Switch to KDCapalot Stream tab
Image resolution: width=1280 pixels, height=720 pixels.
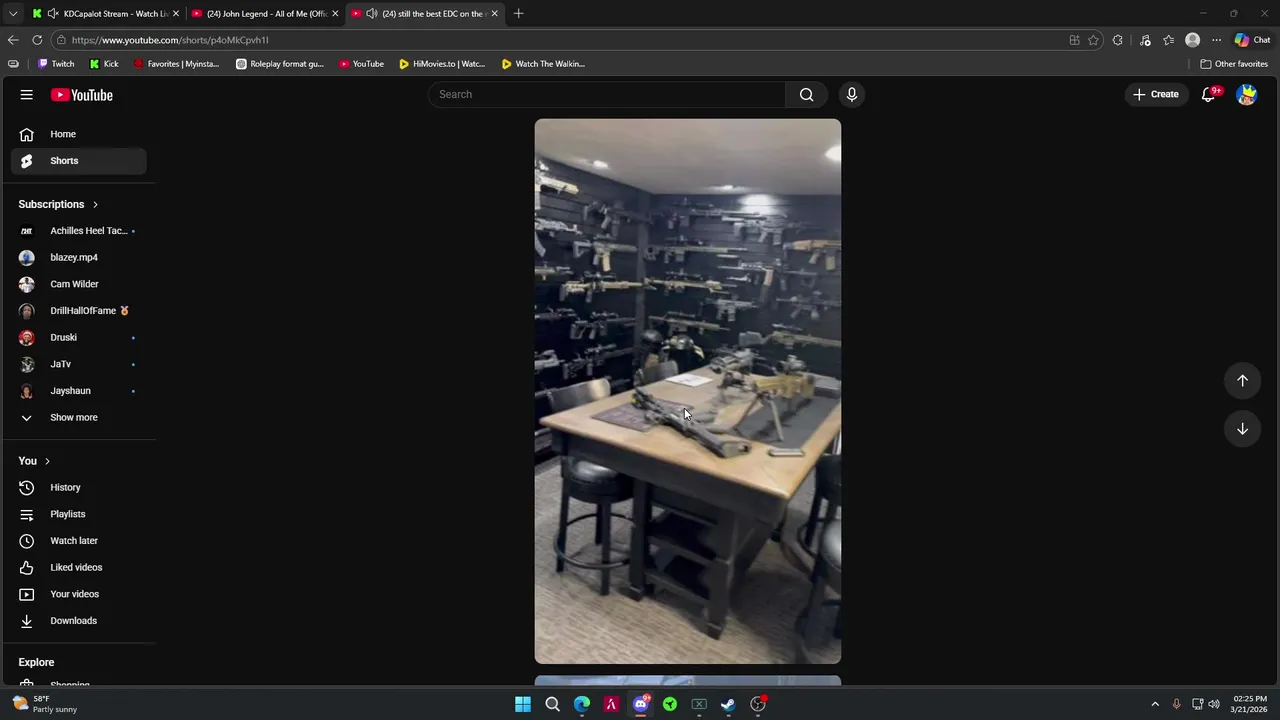[105, 14]
